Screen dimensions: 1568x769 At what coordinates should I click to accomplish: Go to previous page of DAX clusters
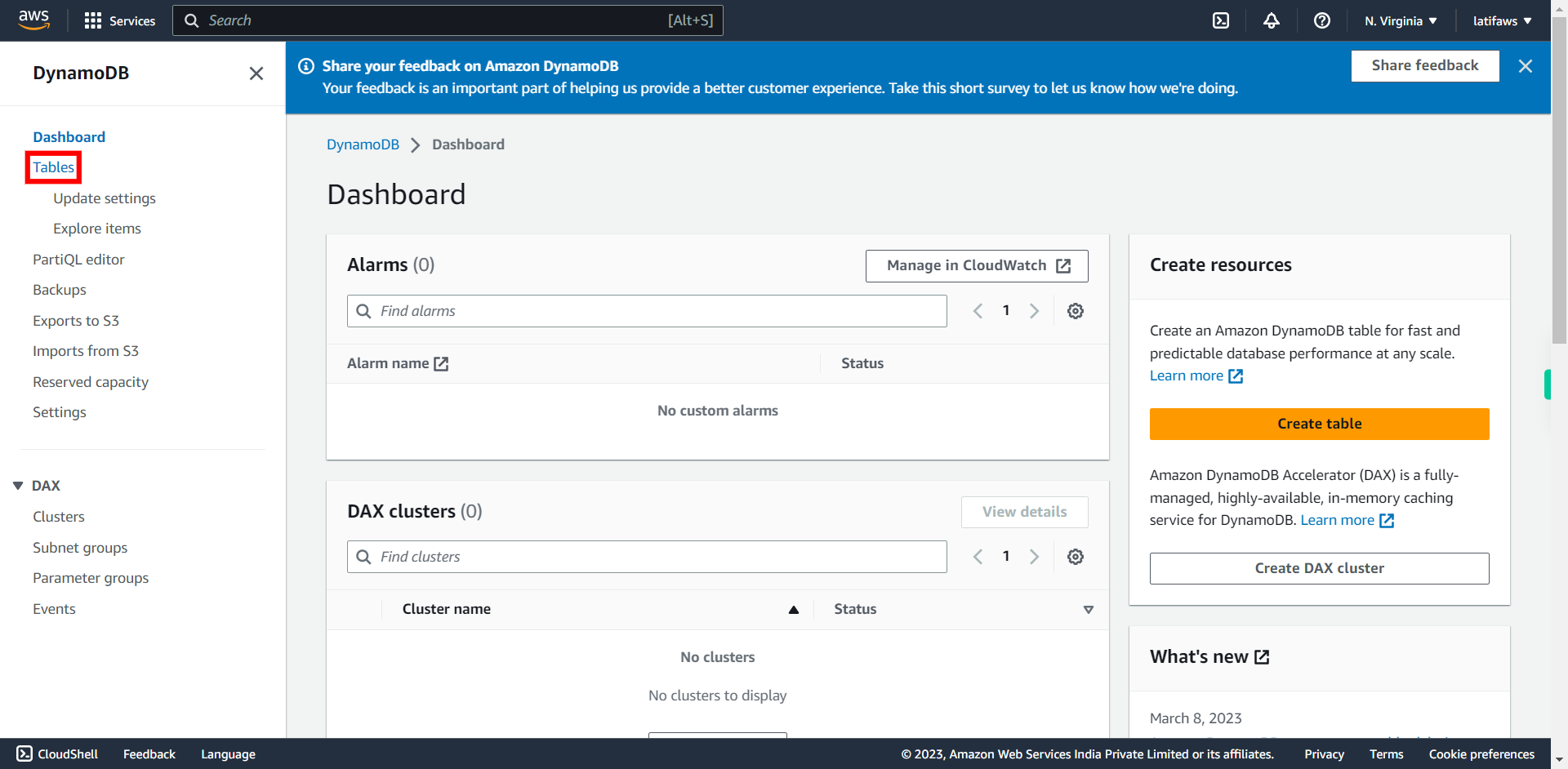coord(978,557)
